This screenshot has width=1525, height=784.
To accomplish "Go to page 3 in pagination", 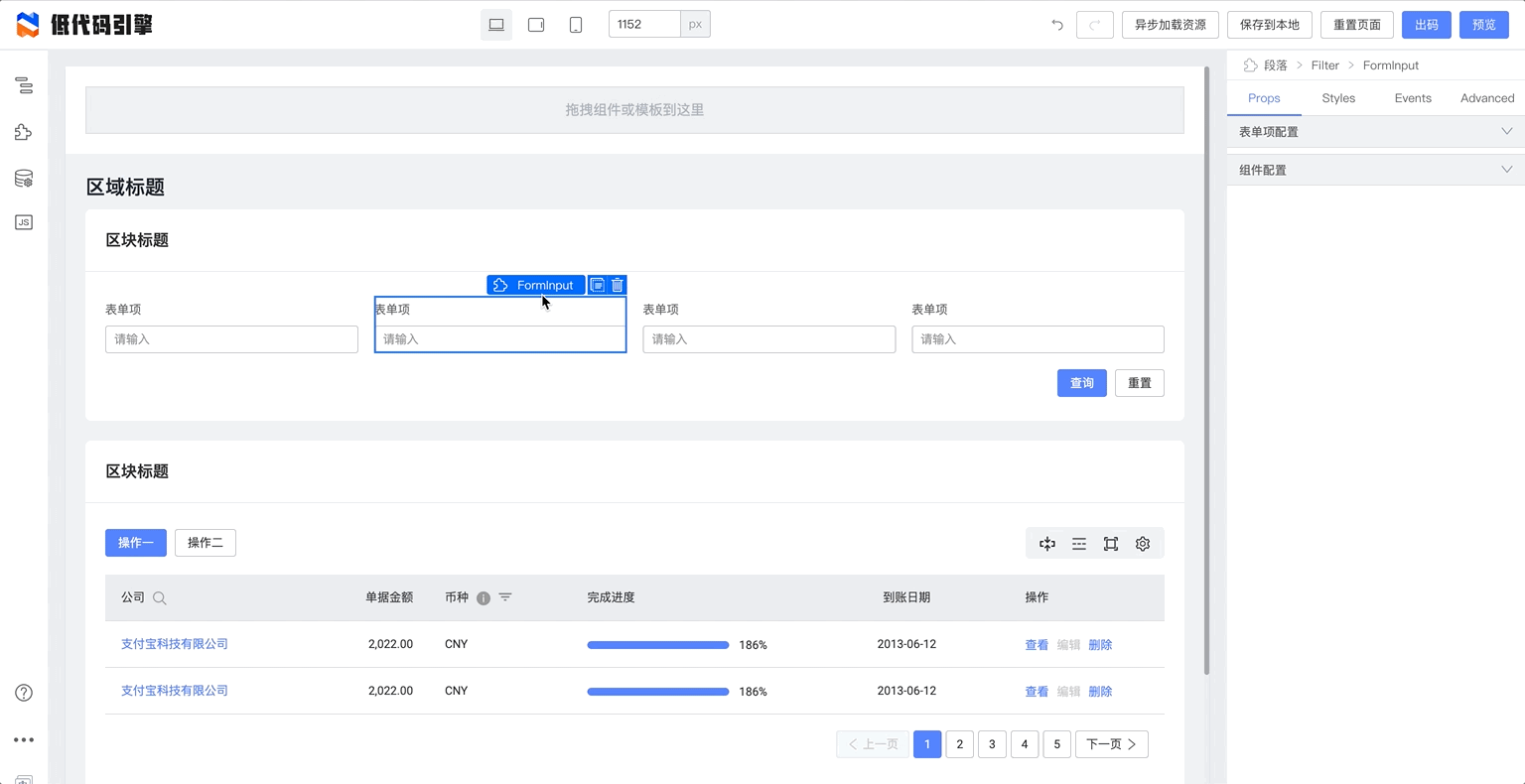I will click(x=992, y=744).
